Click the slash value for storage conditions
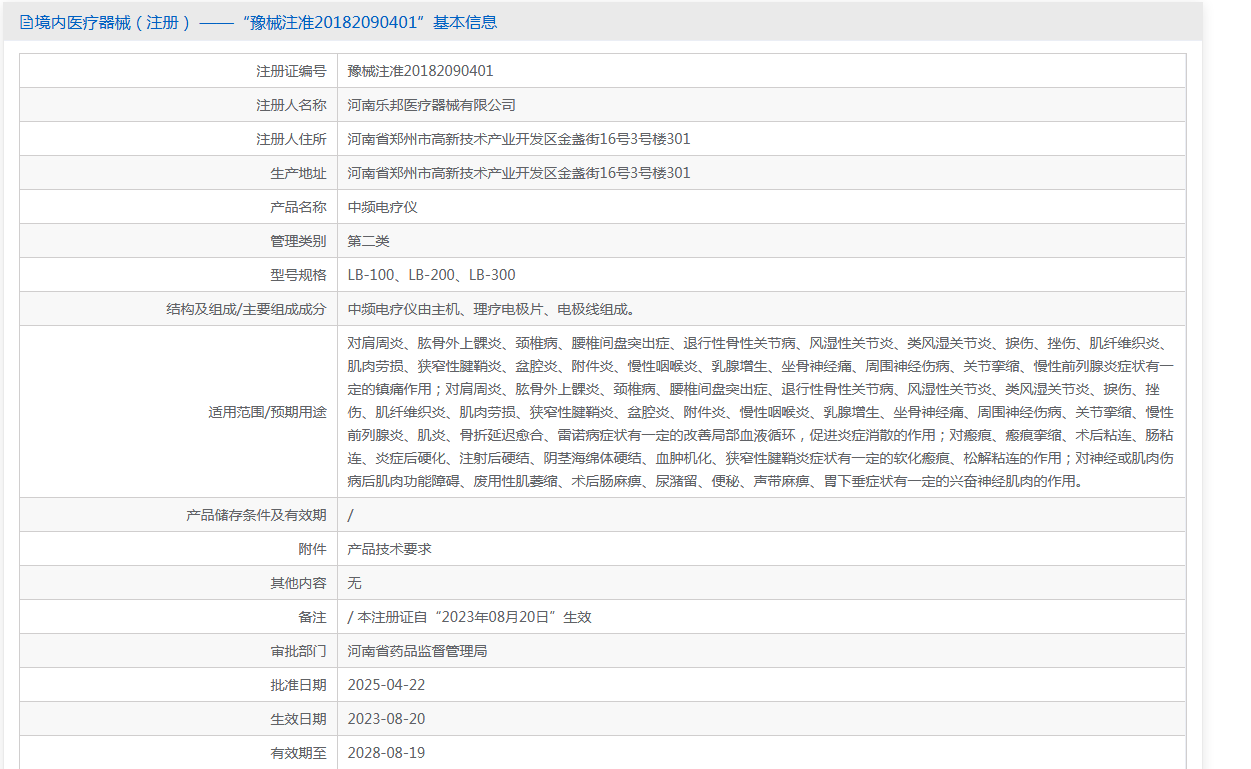 click(x=350, y=515)
